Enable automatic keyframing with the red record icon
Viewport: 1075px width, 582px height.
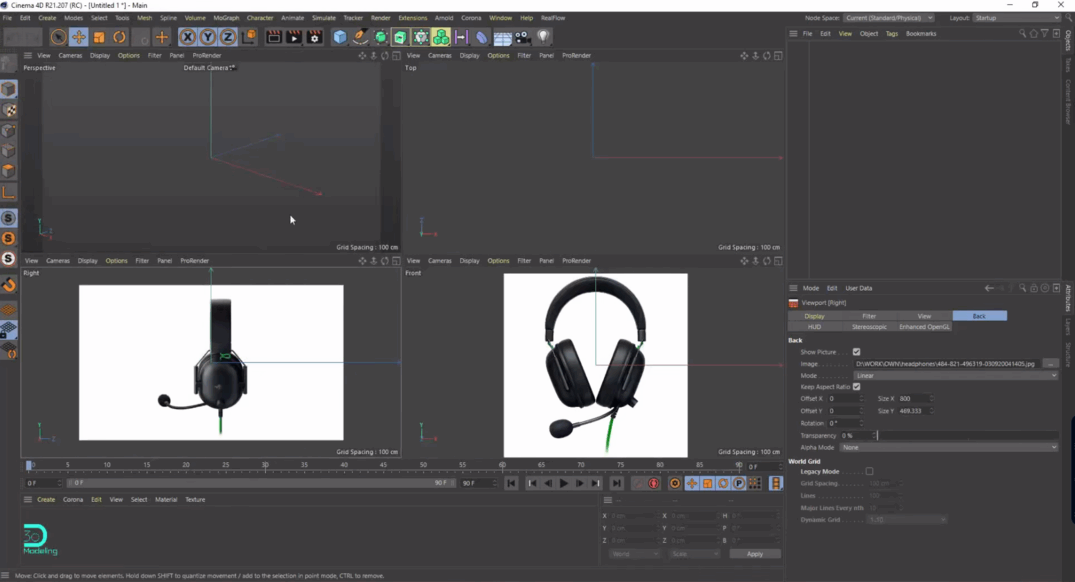(653, 483)
